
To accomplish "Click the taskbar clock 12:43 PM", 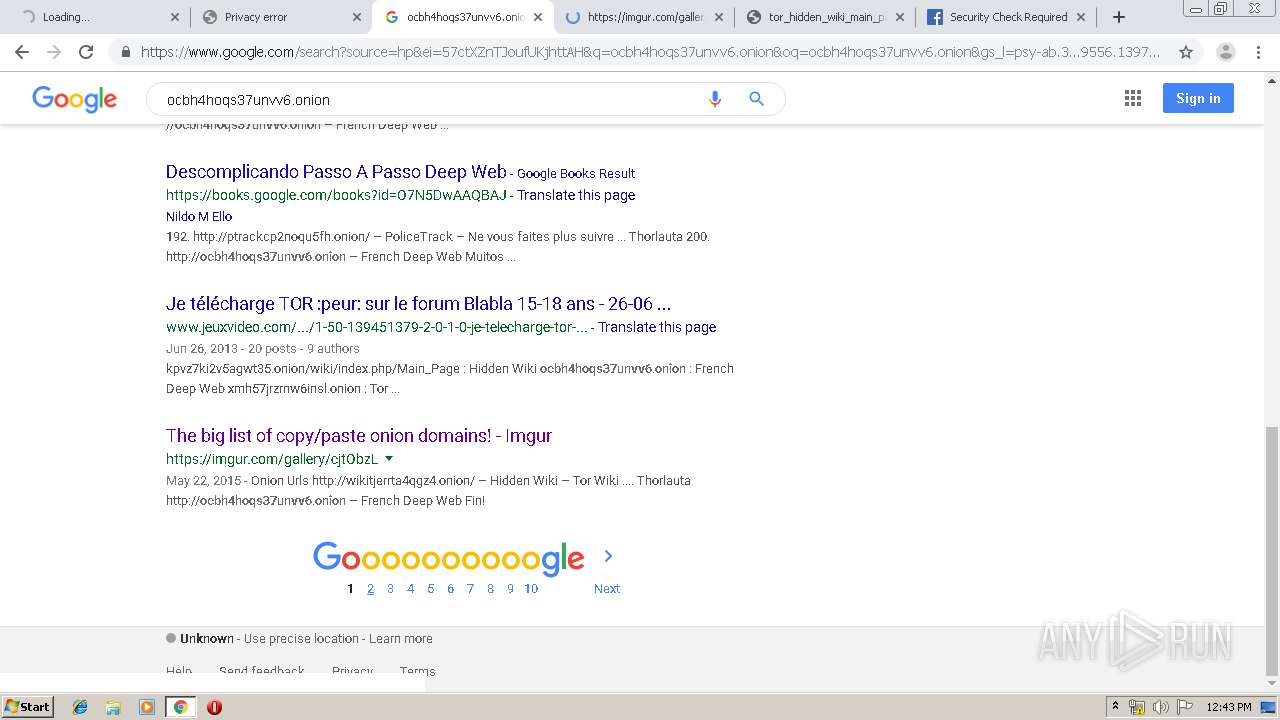I will tap(1229, 707).
